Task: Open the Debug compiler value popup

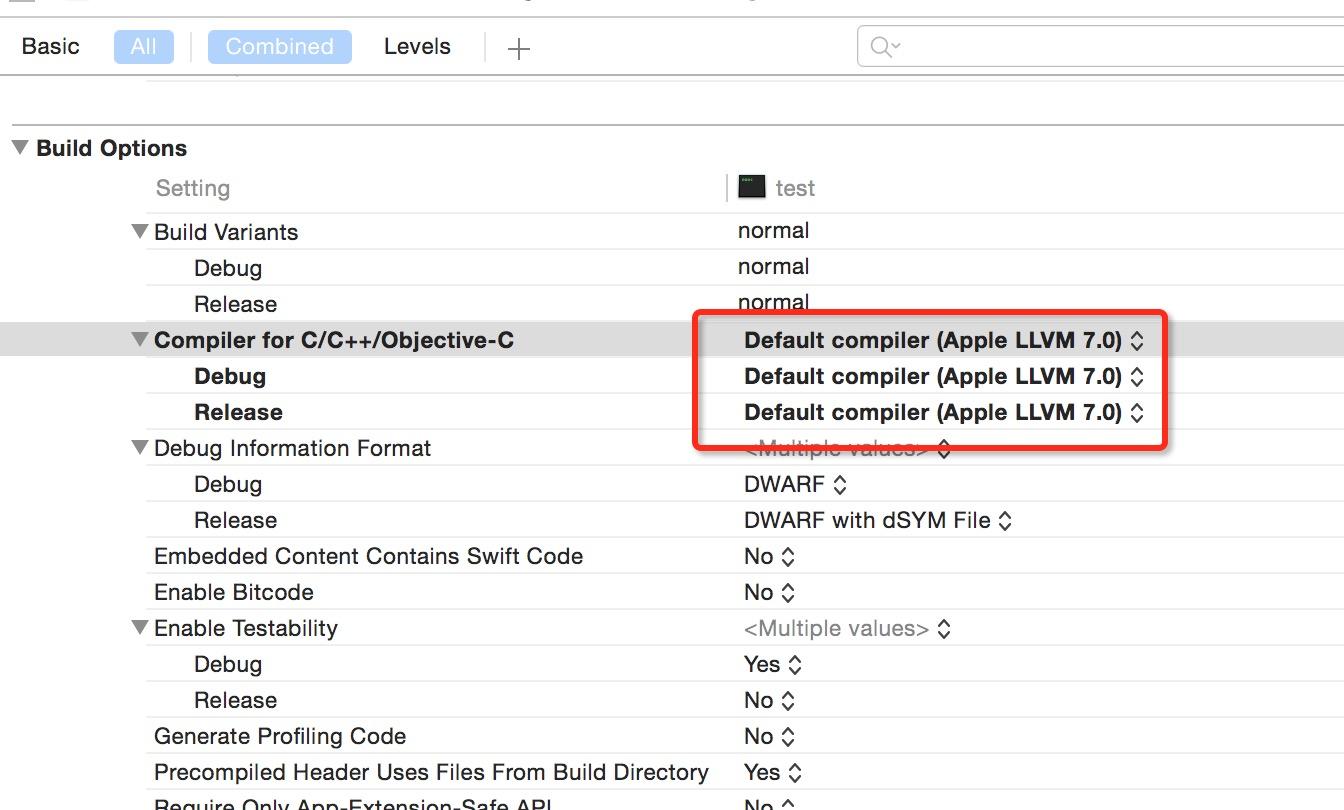Action: pyautogui.click(x=943, y=376)
